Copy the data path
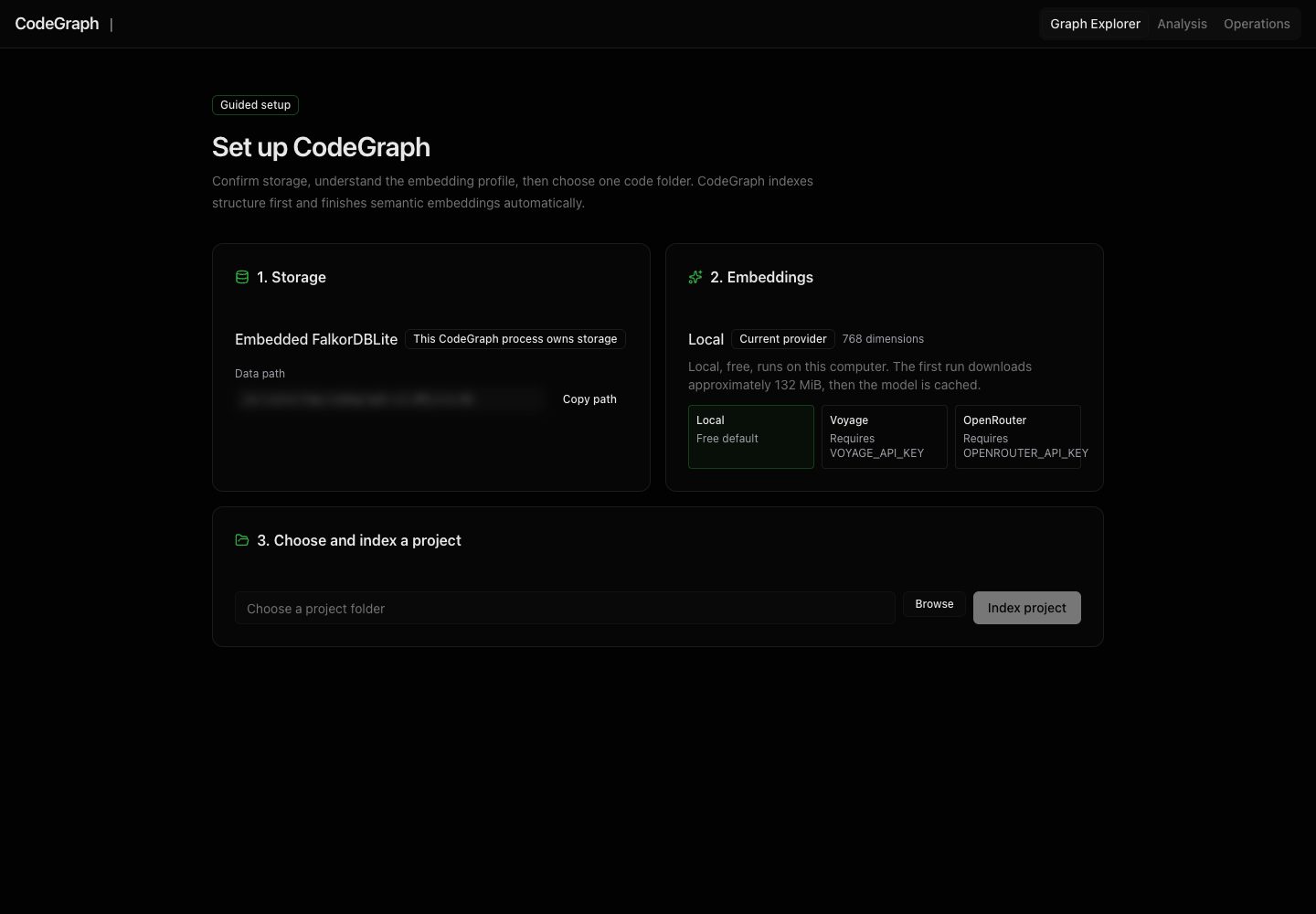Viewport: 1316px width, 914px height. pos(589,399)
